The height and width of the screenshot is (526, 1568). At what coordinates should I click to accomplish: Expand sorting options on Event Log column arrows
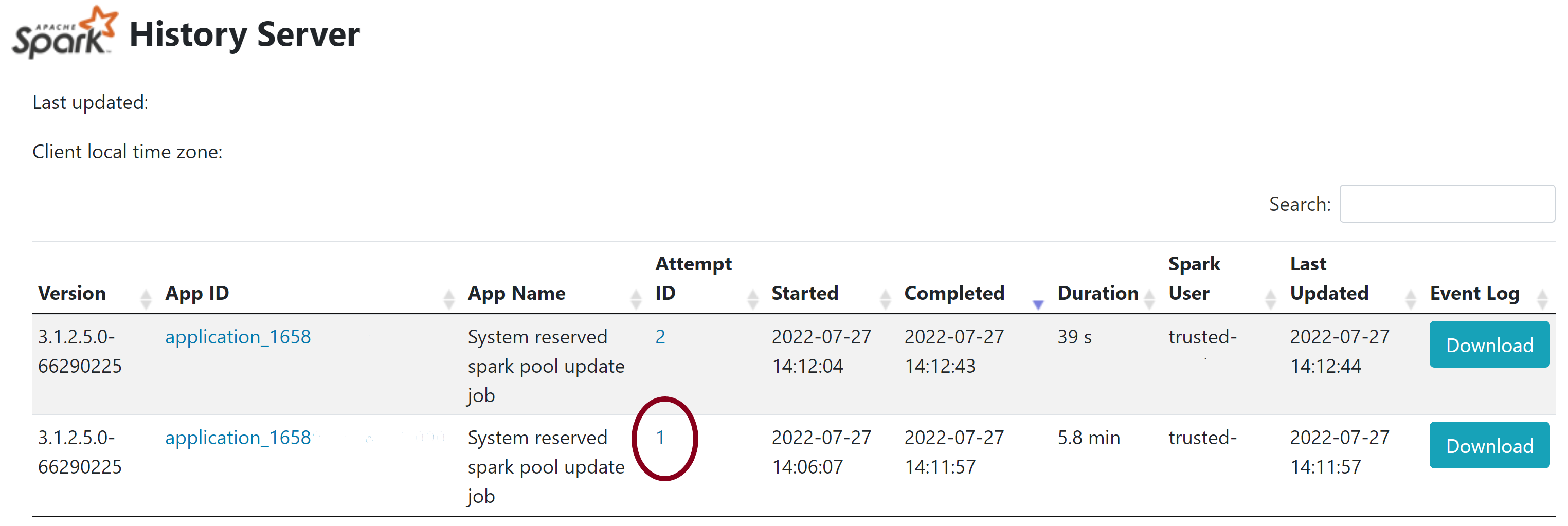point(1541,298)
